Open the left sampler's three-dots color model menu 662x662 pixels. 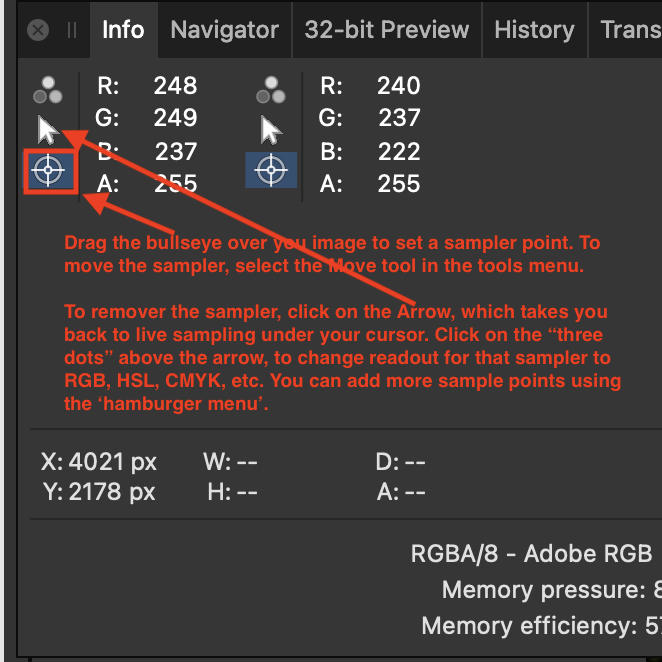[x=48, y=90]
